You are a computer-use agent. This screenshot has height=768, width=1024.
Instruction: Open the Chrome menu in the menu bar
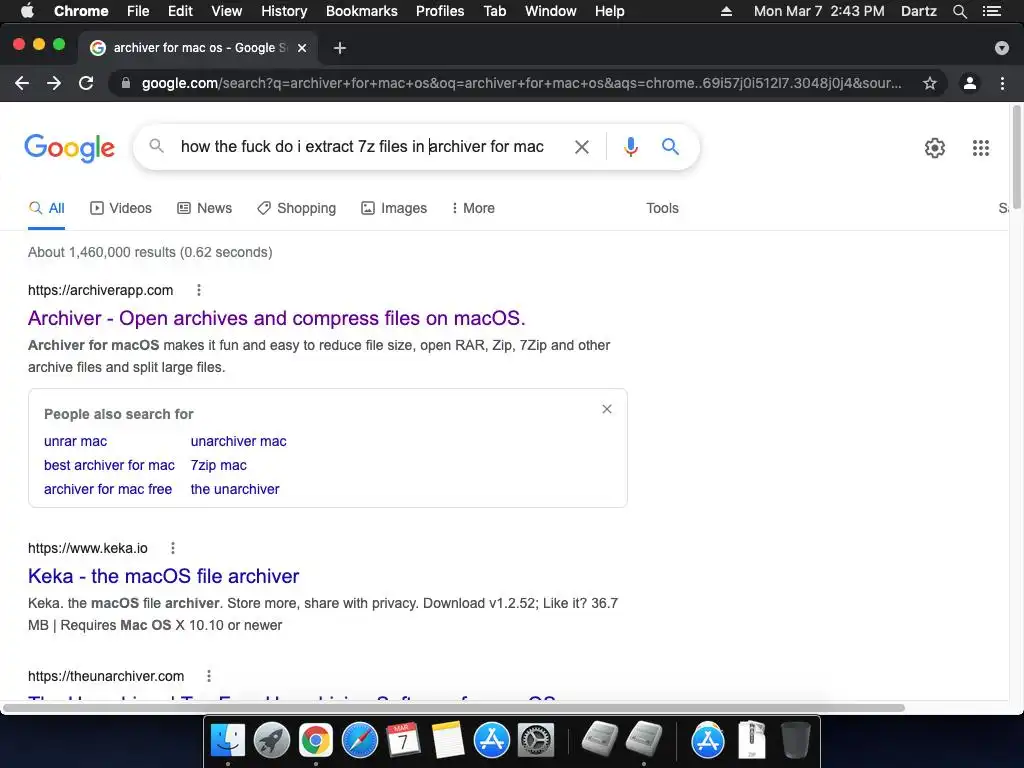tap(81, 11)
